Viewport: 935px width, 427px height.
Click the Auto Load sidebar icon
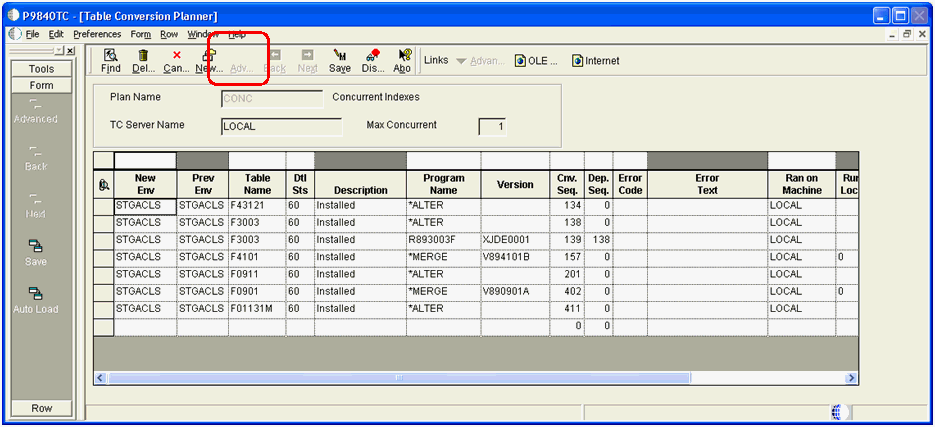[x=36, y=295]
